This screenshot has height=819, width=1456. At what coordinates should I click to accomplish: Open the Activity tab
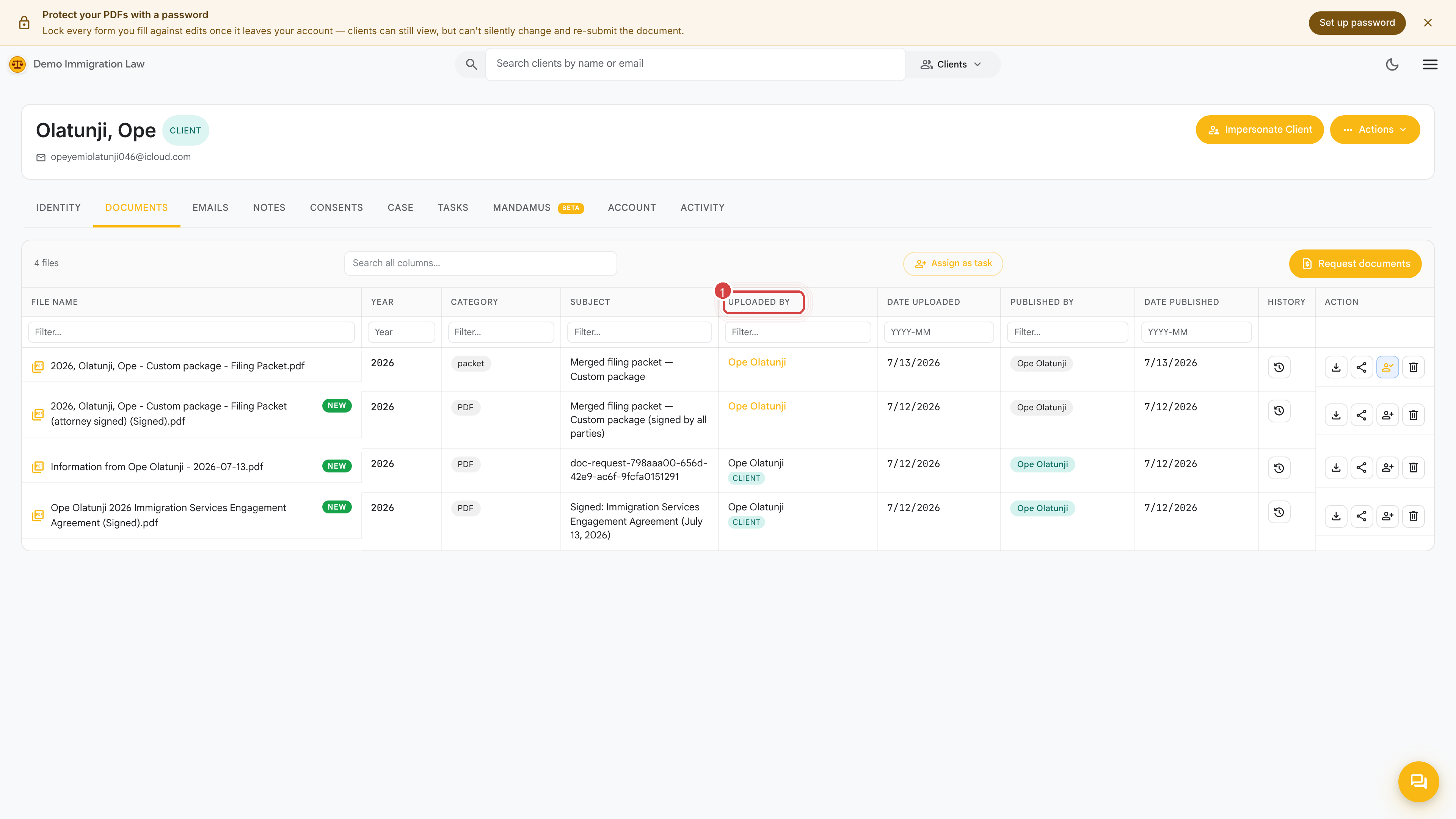point(703,207)
